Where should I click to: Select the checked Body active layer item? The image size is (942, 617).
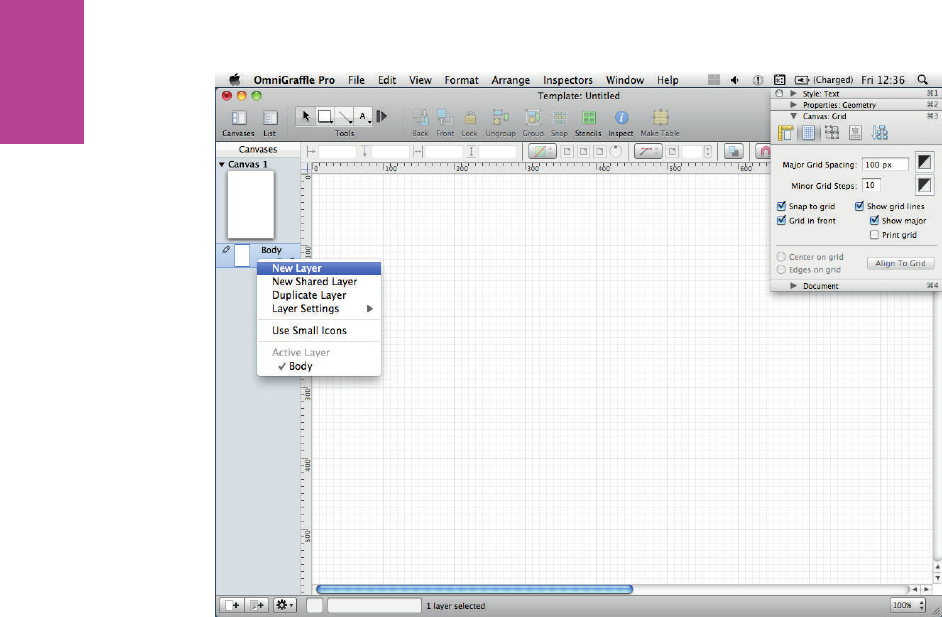point(319,366)
